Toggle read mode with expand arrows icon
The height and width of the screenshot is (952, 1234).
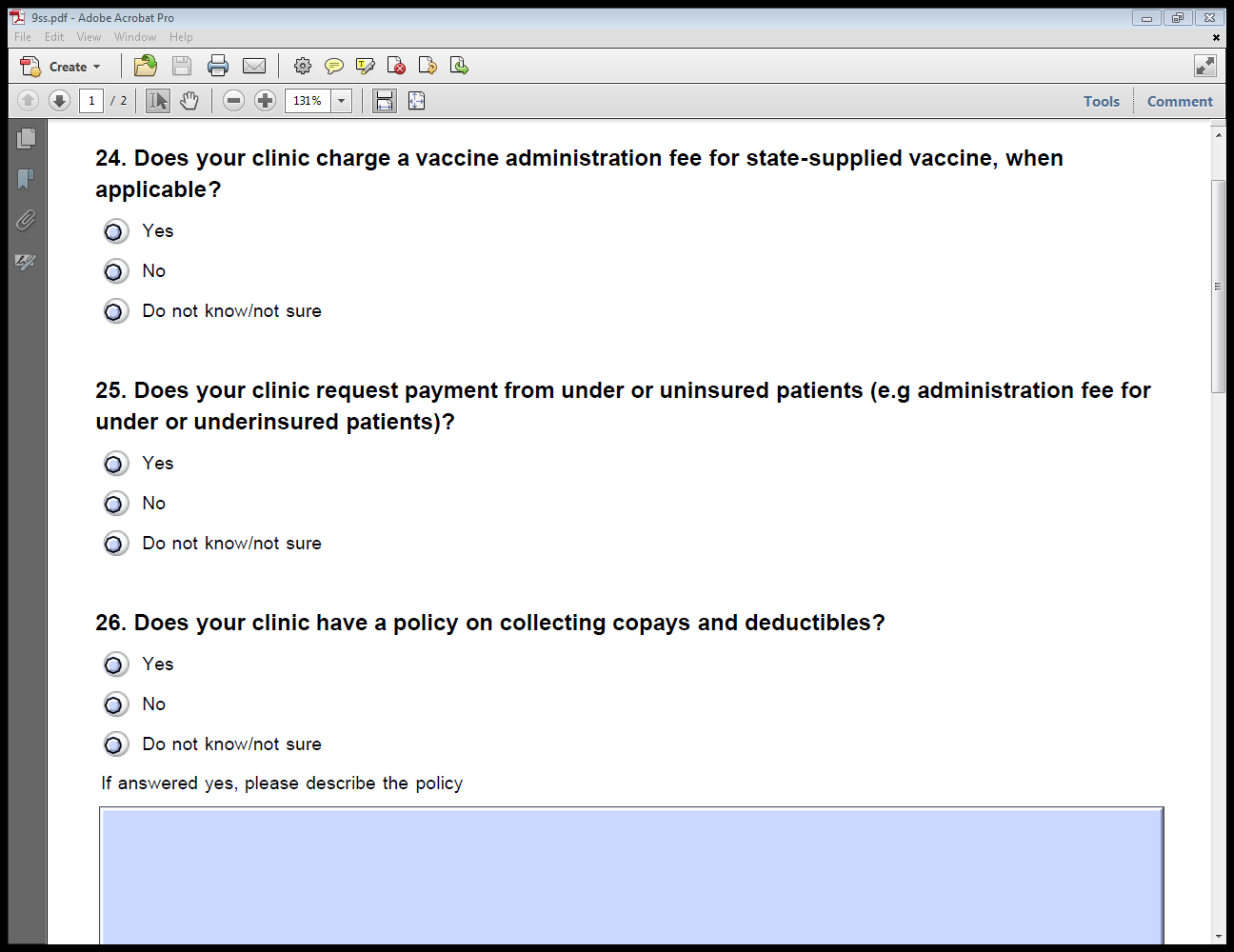tap(1205, 66)
